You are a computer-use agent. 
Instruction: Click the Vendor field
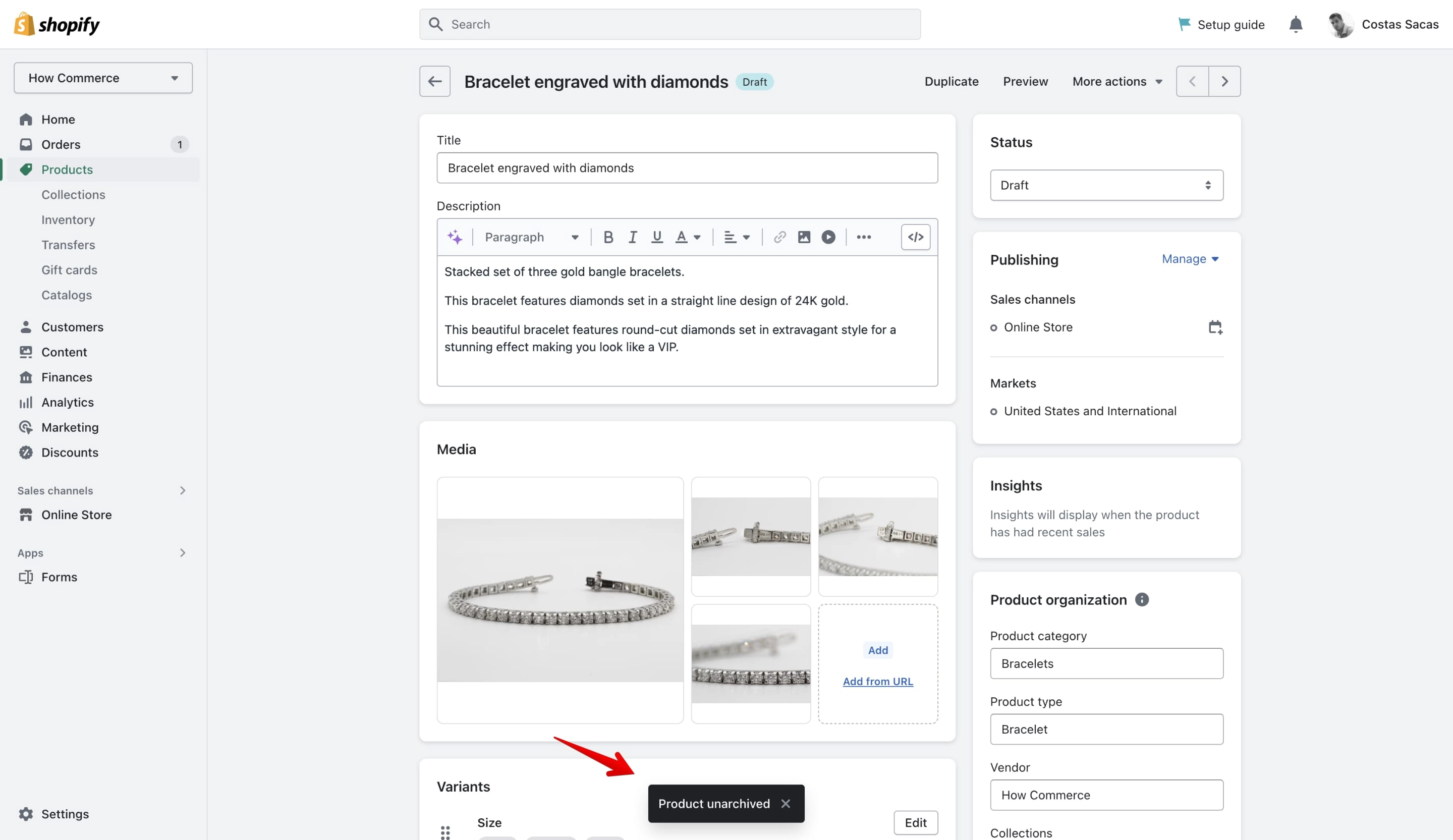1106,795
